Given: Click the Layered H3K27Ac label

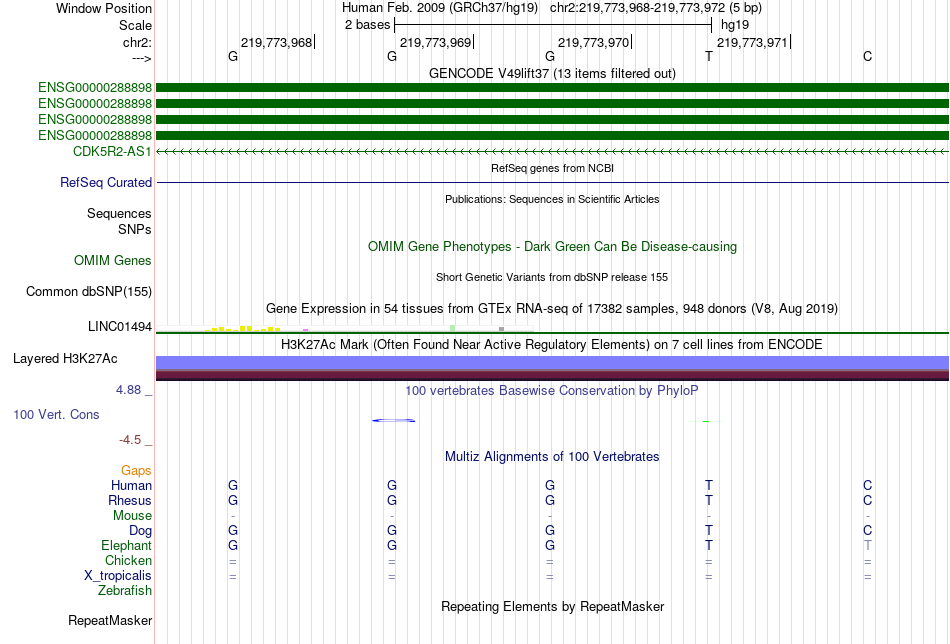Looking at the screenshot, I should coord(65,359).
